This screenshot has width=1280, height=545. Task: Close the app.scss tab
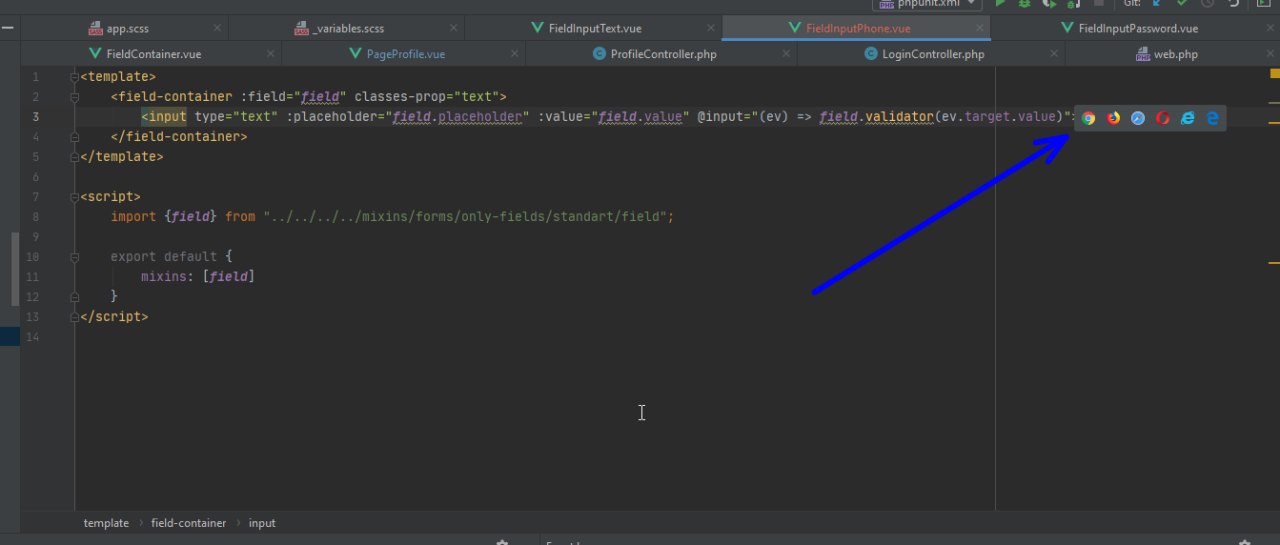pyautogui.click(x=217, y=28)
